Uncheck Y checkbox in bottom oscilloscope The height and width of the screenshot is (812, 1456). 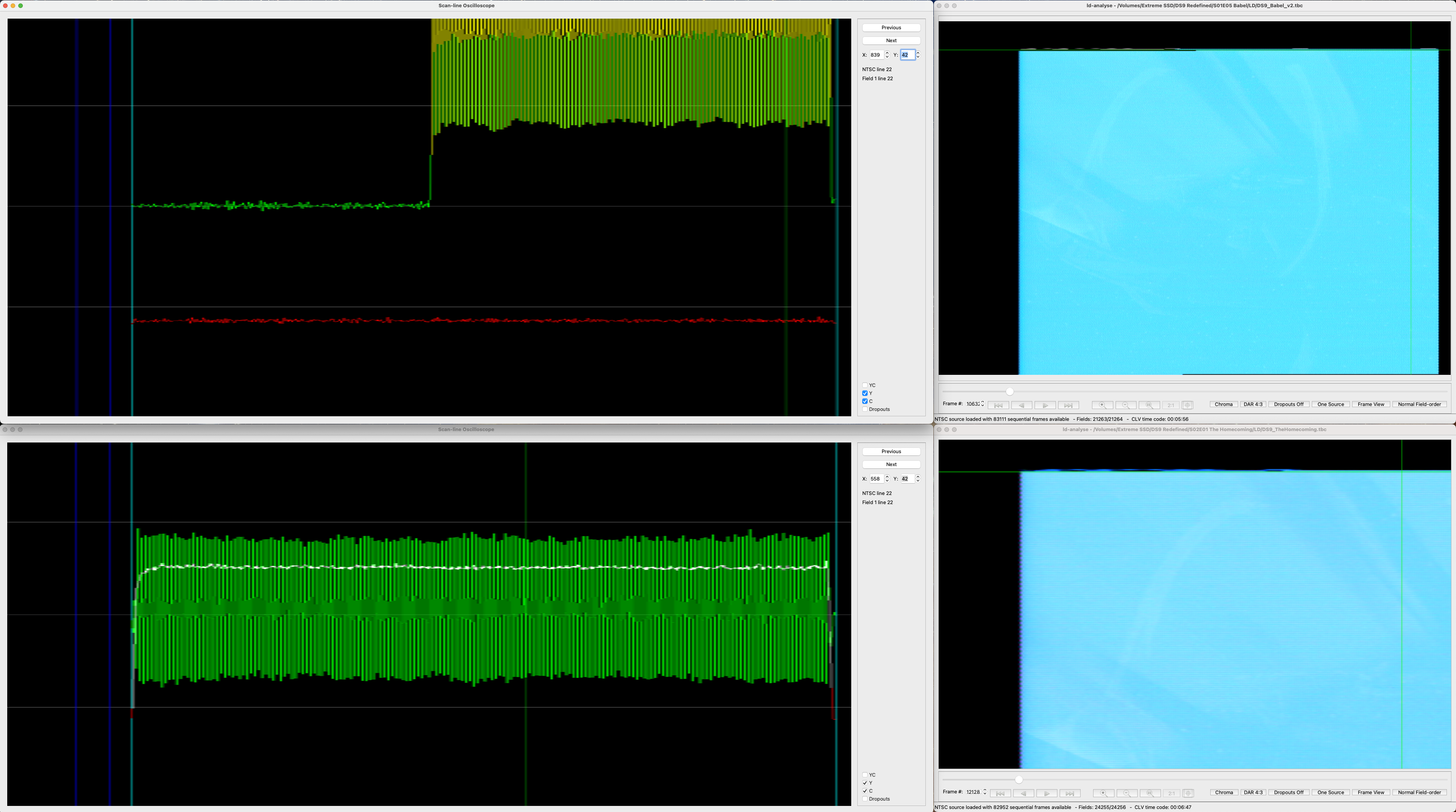pos(865,783)
